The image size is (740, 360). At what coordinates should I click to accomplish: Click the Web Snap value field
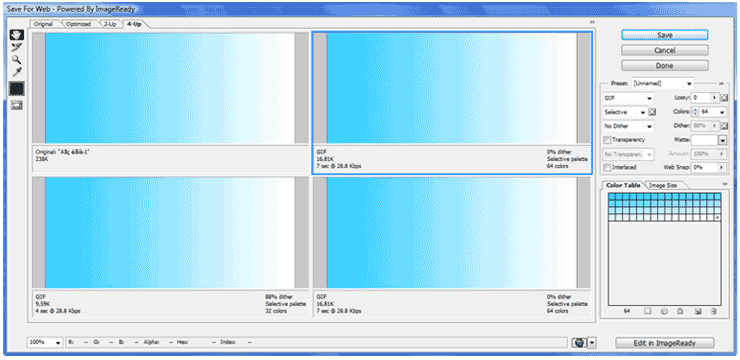pos(705,167)
